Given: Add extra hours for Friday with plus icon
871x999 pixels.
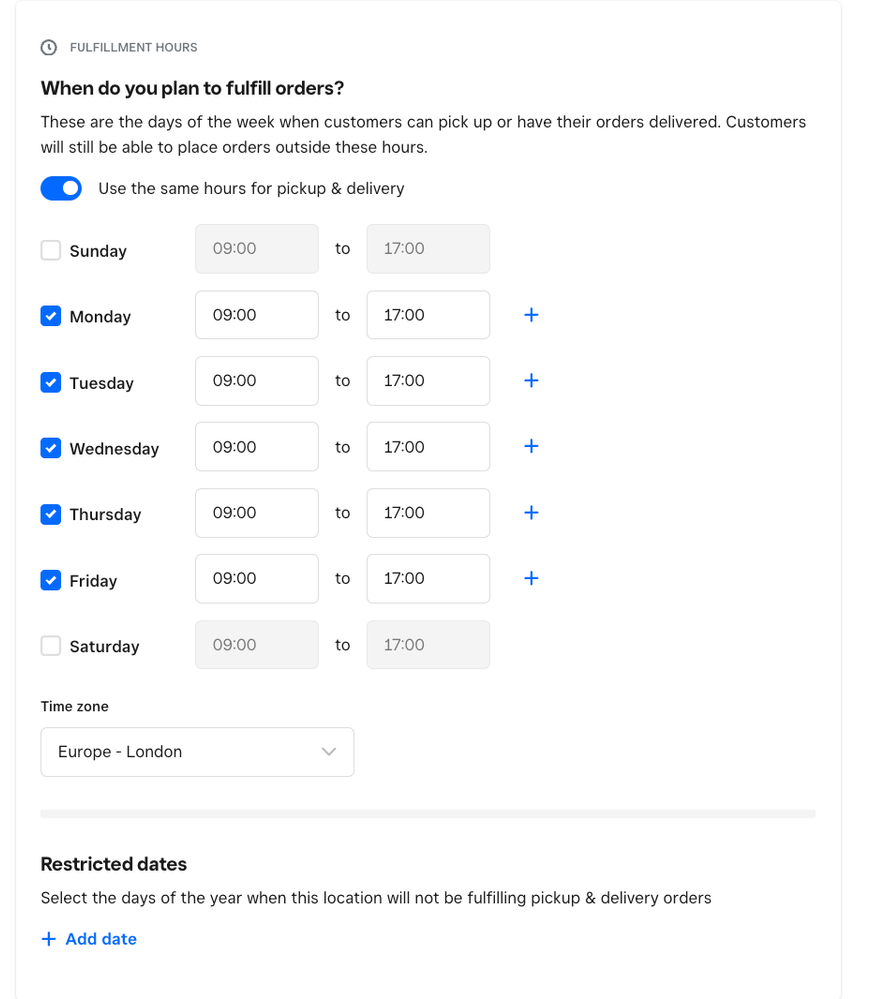Looking at the screenshot, I should [x=531, y=578].
